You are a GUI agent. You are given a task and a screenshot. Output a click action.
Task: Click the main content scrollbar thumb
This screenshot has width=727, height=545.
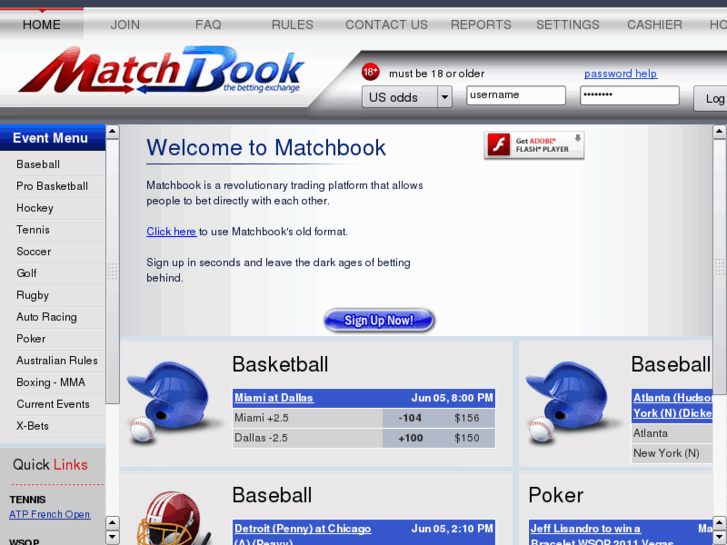pyautogui.click(x=719, y=267)
